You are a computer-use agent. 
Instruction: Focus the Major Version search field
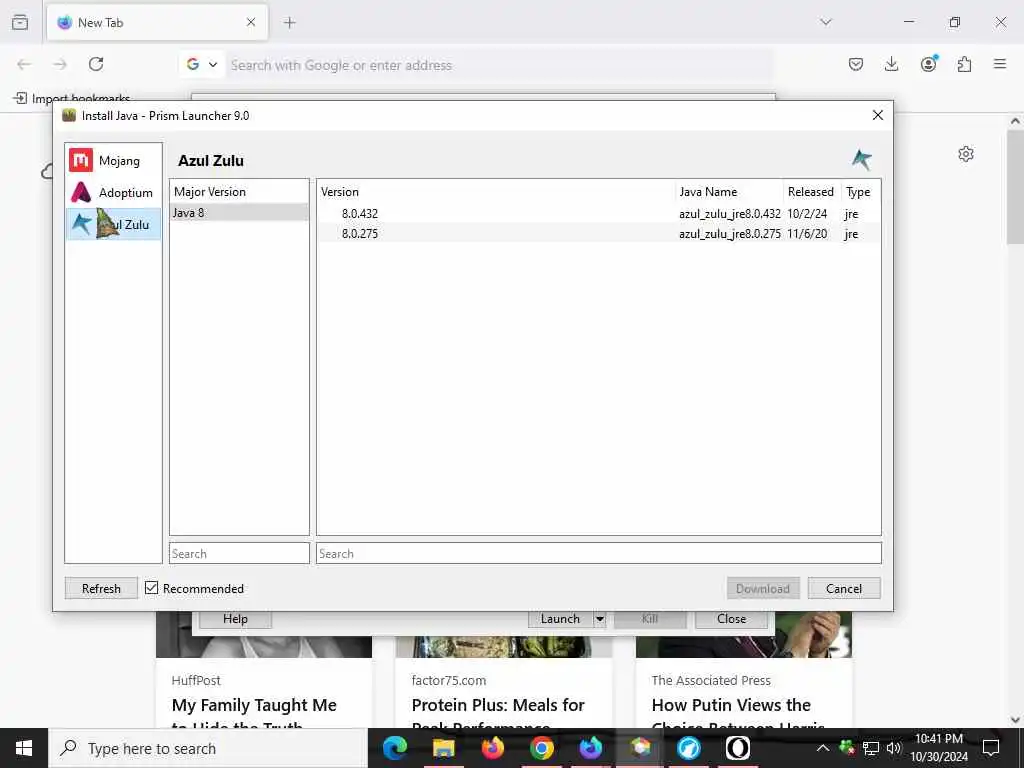click(239, 553)
